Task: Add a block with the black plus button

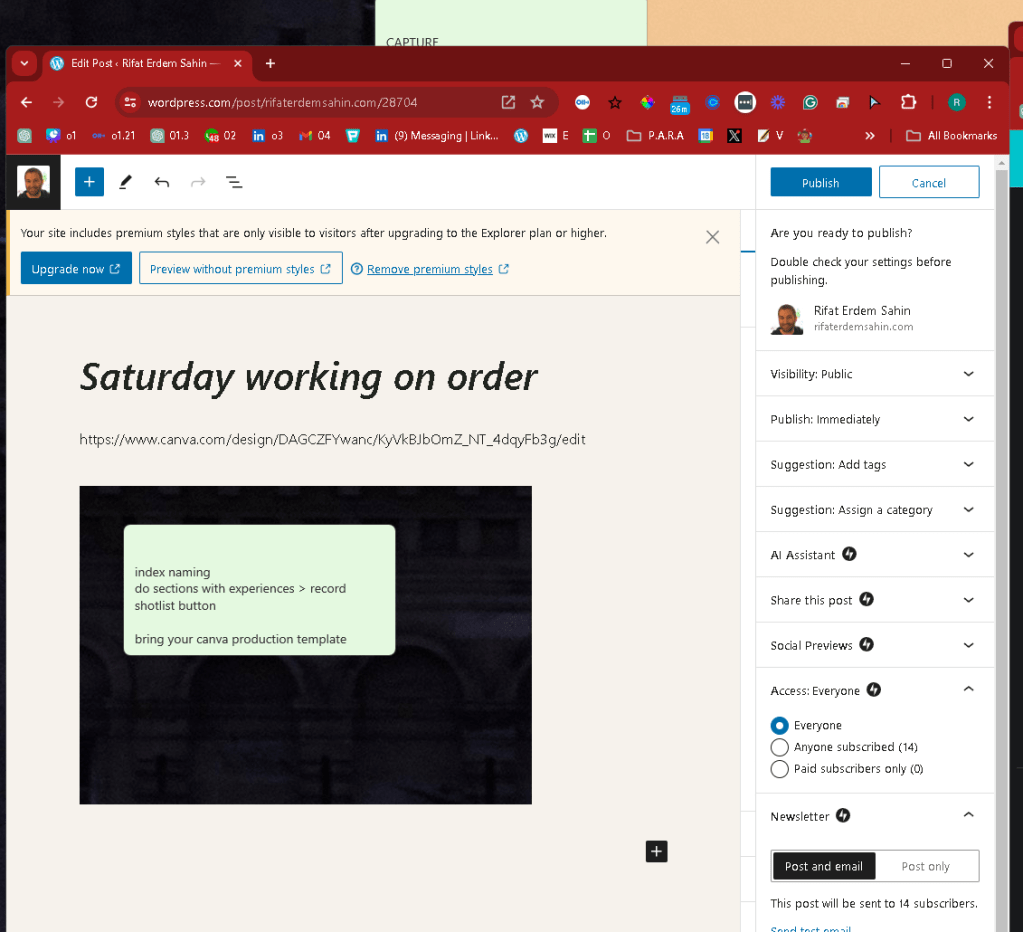Action: (x=656, y=851)
